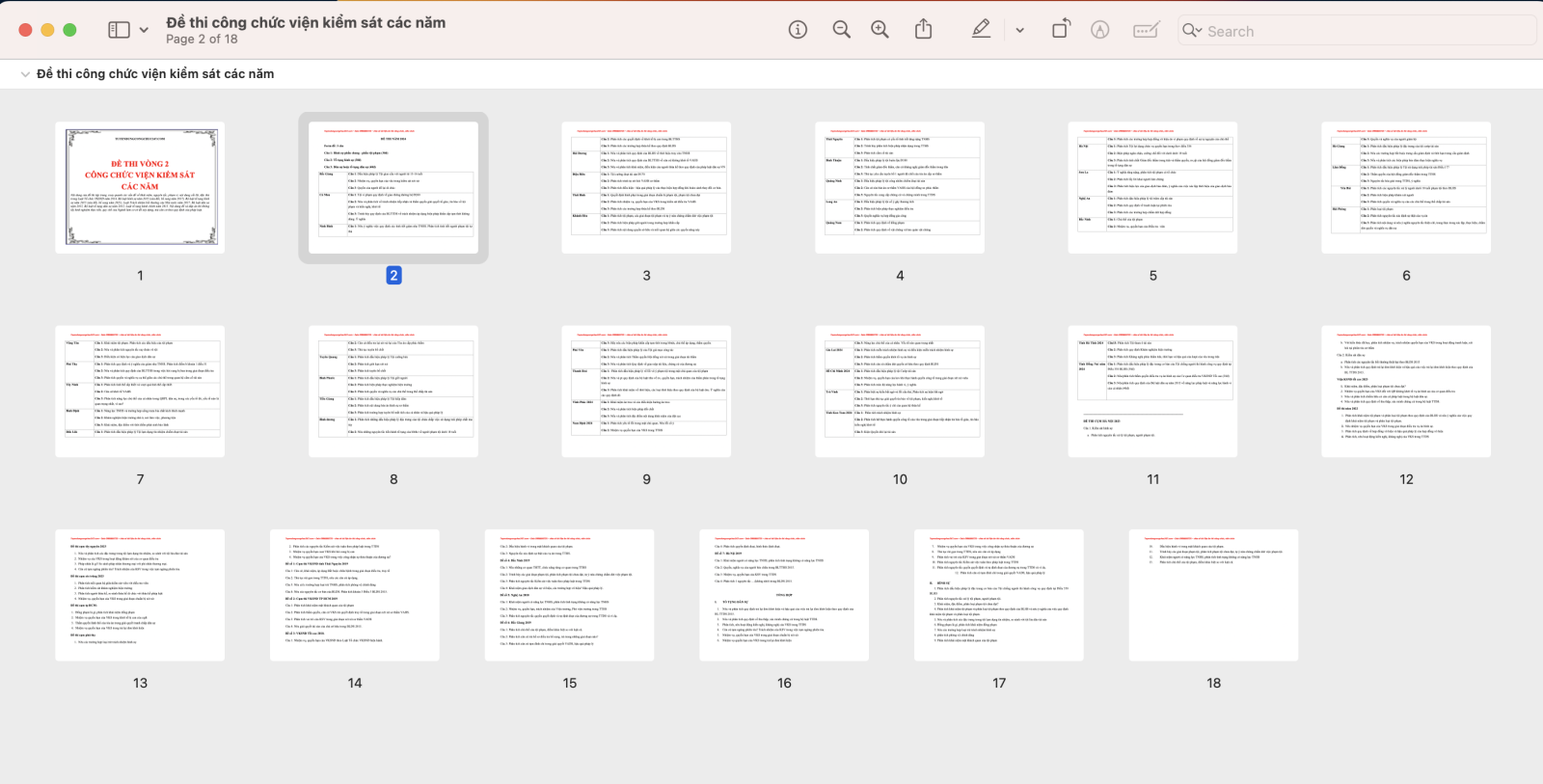1543x784 pixels.
Task: Open page 5 thumbnail
Action: 1152,188
